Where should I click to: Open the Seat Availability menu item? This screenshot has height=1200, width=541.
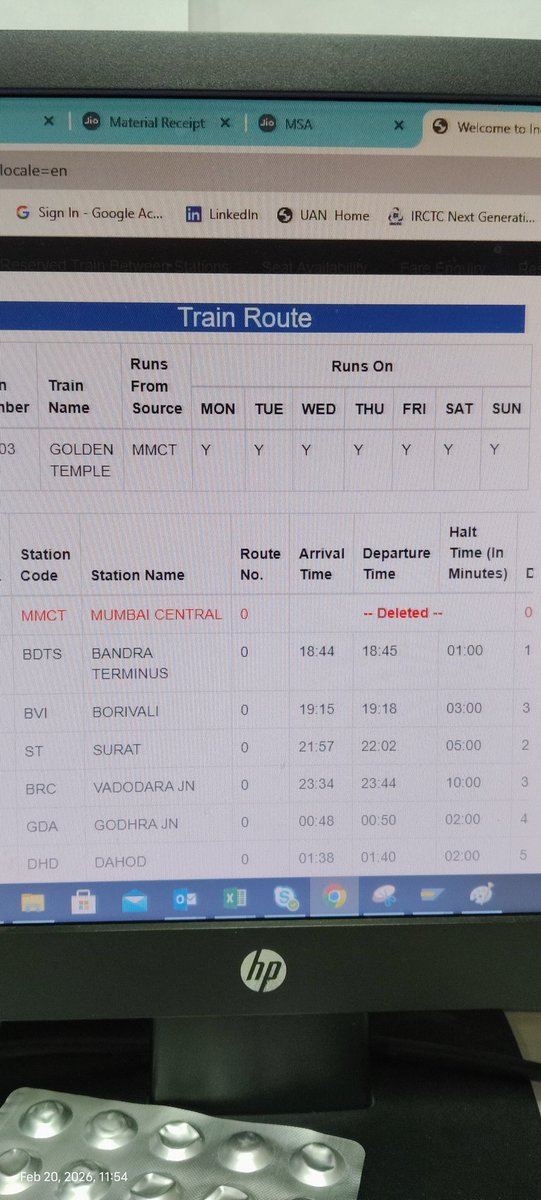coord(314,267)
